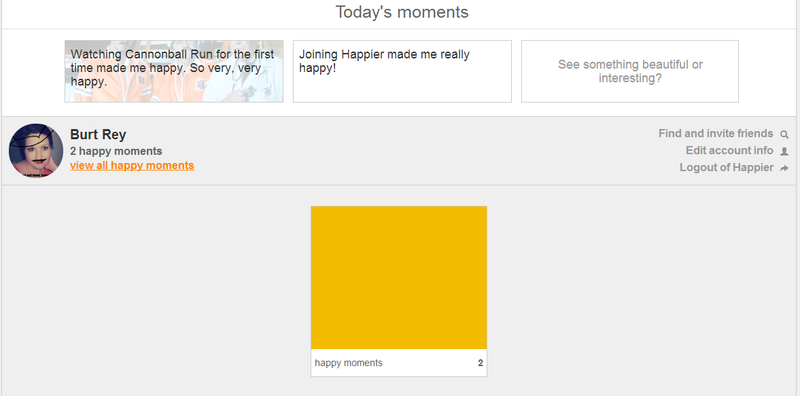800x396 pixels.
Task: Click the arrow icon beside Logout of Happier
Action: pyautogui.click(x=784, y=168)
